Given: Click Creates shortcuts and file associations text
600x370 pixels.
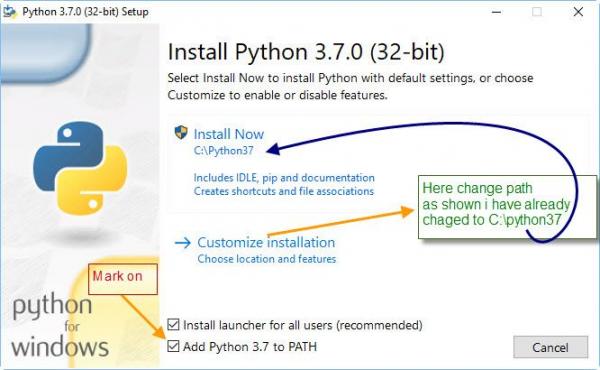Looking at the screenshot, I should pyautogui.click(x=284, y=191).
